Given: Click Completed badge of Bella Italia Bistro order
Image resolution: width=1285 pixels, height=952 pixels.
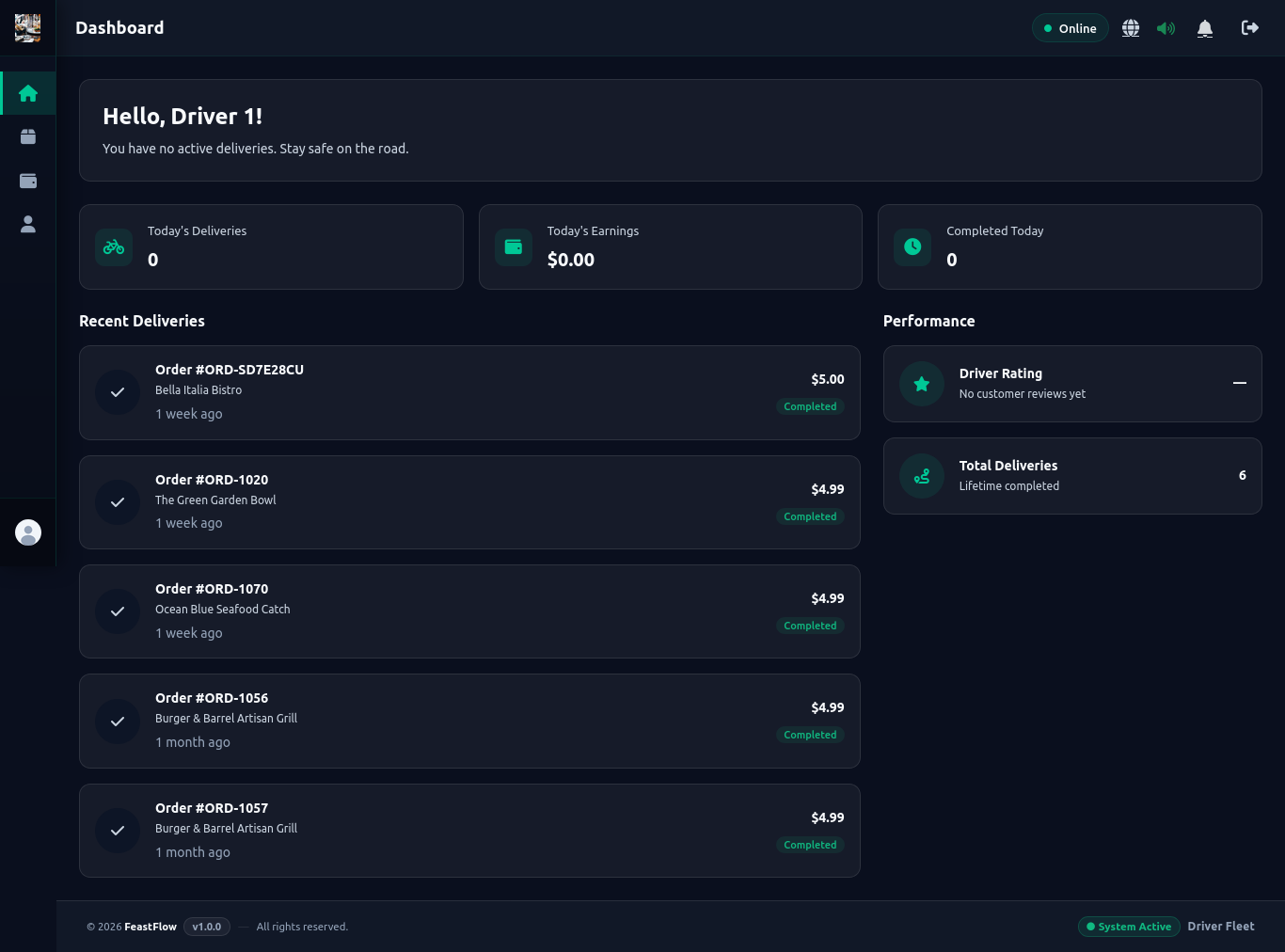Looking at the screenshot, I should [810, 406].
